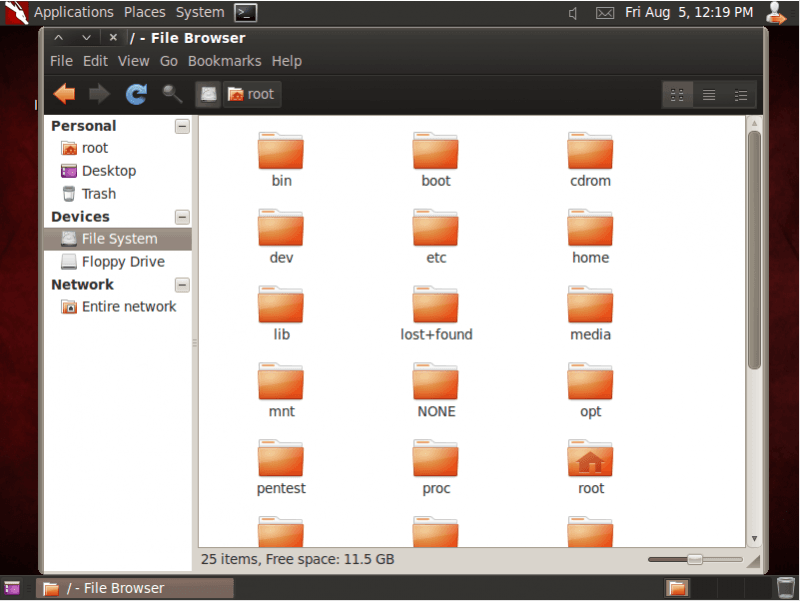The image size is (800, 601).
Task: Select the dev folder icon
Action: (281, 228)
